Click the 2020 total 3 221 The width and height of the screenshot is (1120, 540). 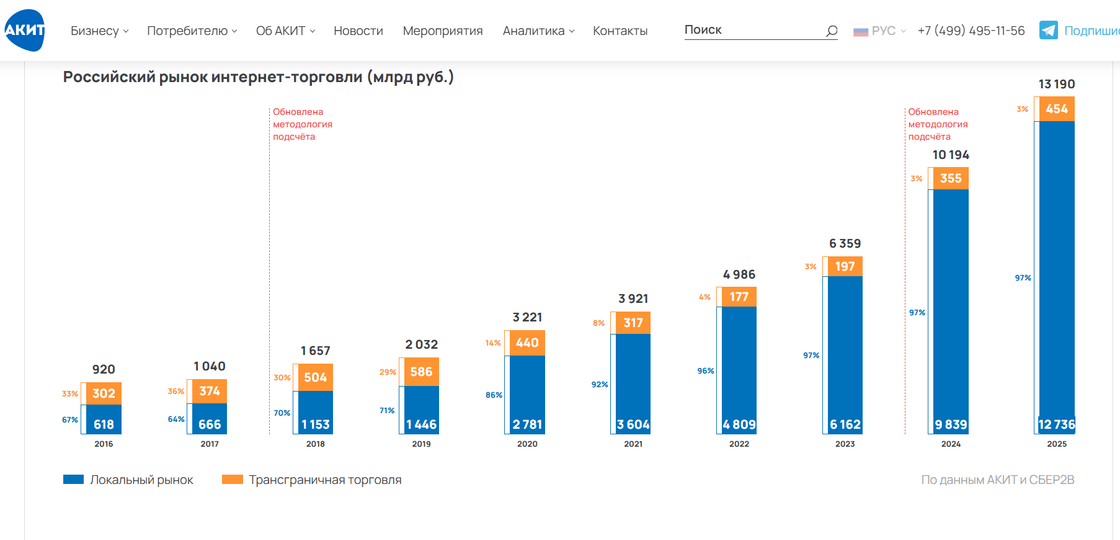[x=527, y=317]
